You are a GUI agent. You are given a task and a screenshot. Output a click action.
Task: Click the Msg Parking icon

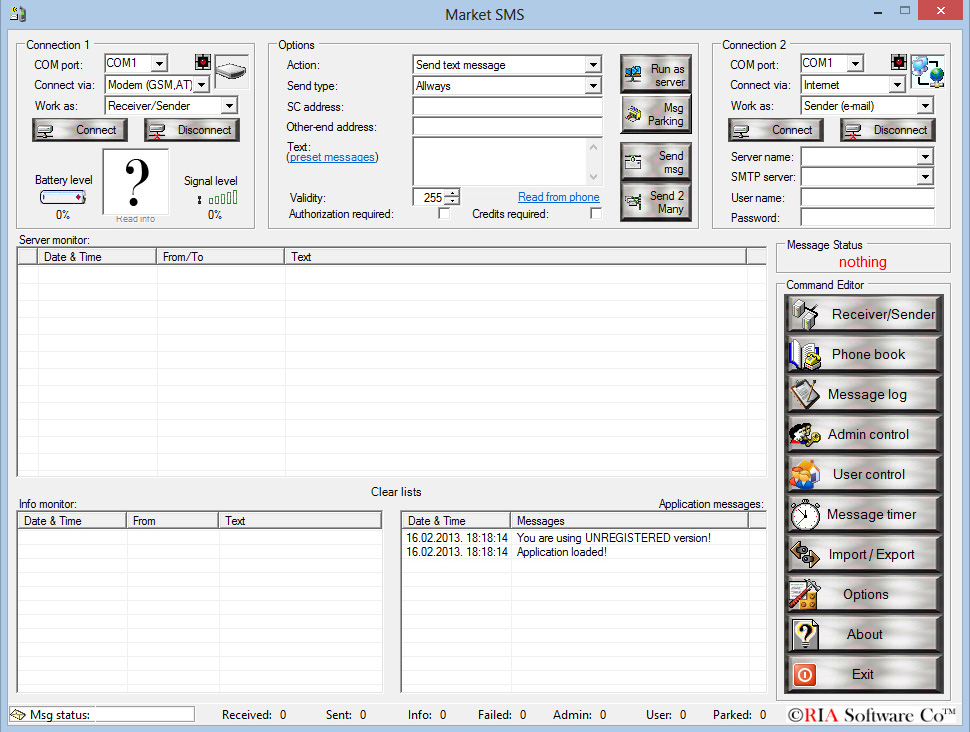point(655,114)
